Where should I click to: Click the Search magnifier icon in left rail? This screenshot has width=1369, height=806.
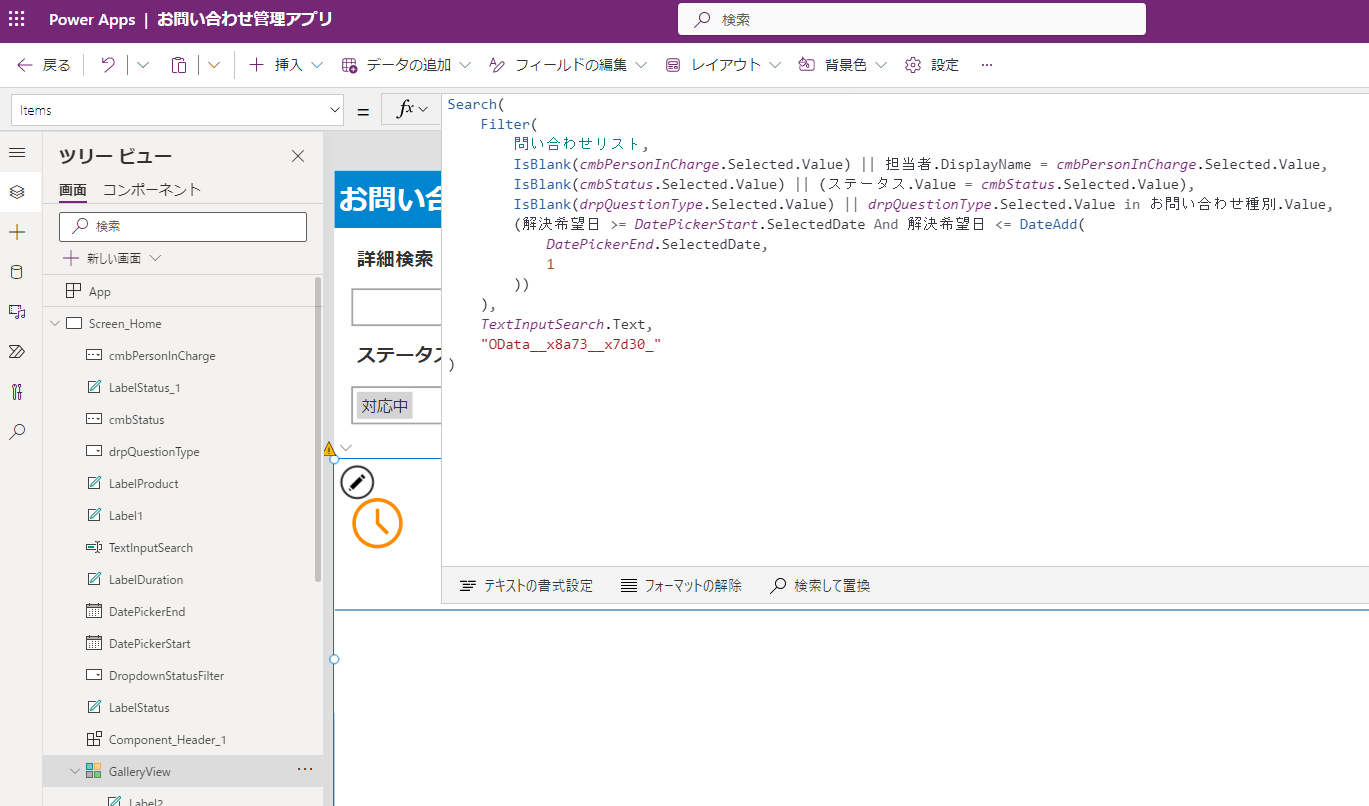pyautogui.click(x=17, y=432)
